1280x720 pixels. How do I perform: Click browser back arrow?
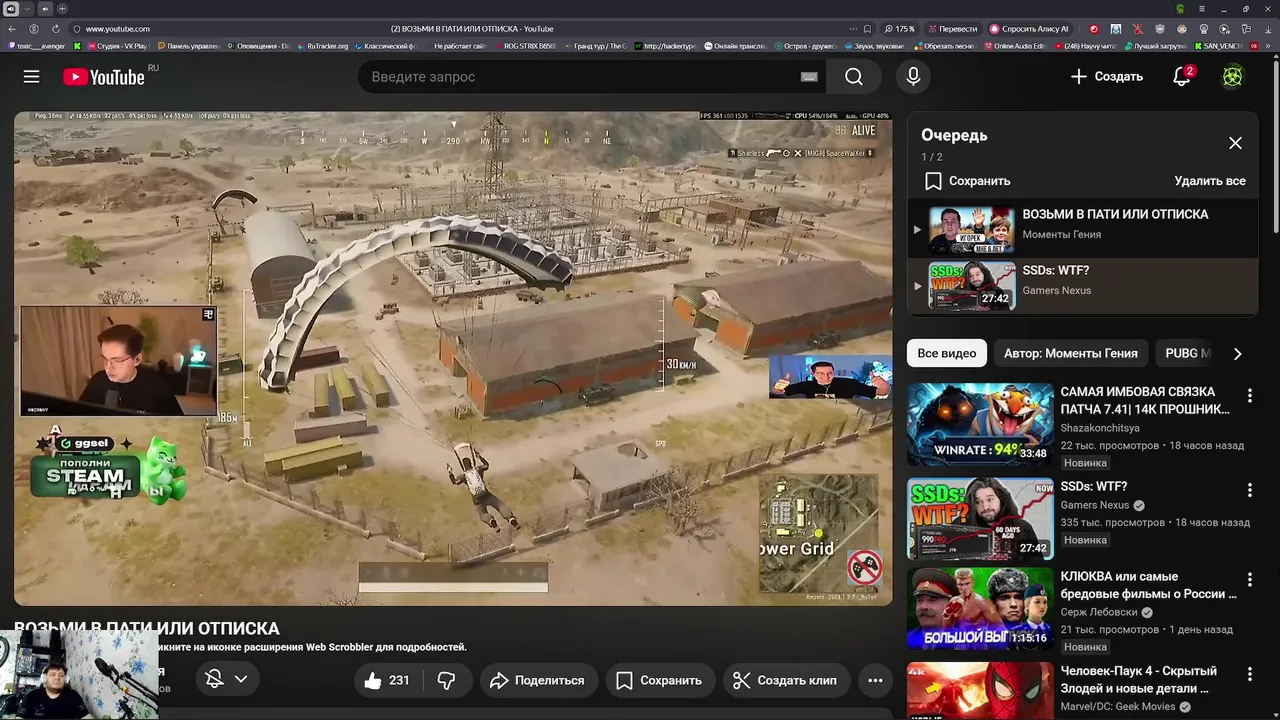point(11,29)
